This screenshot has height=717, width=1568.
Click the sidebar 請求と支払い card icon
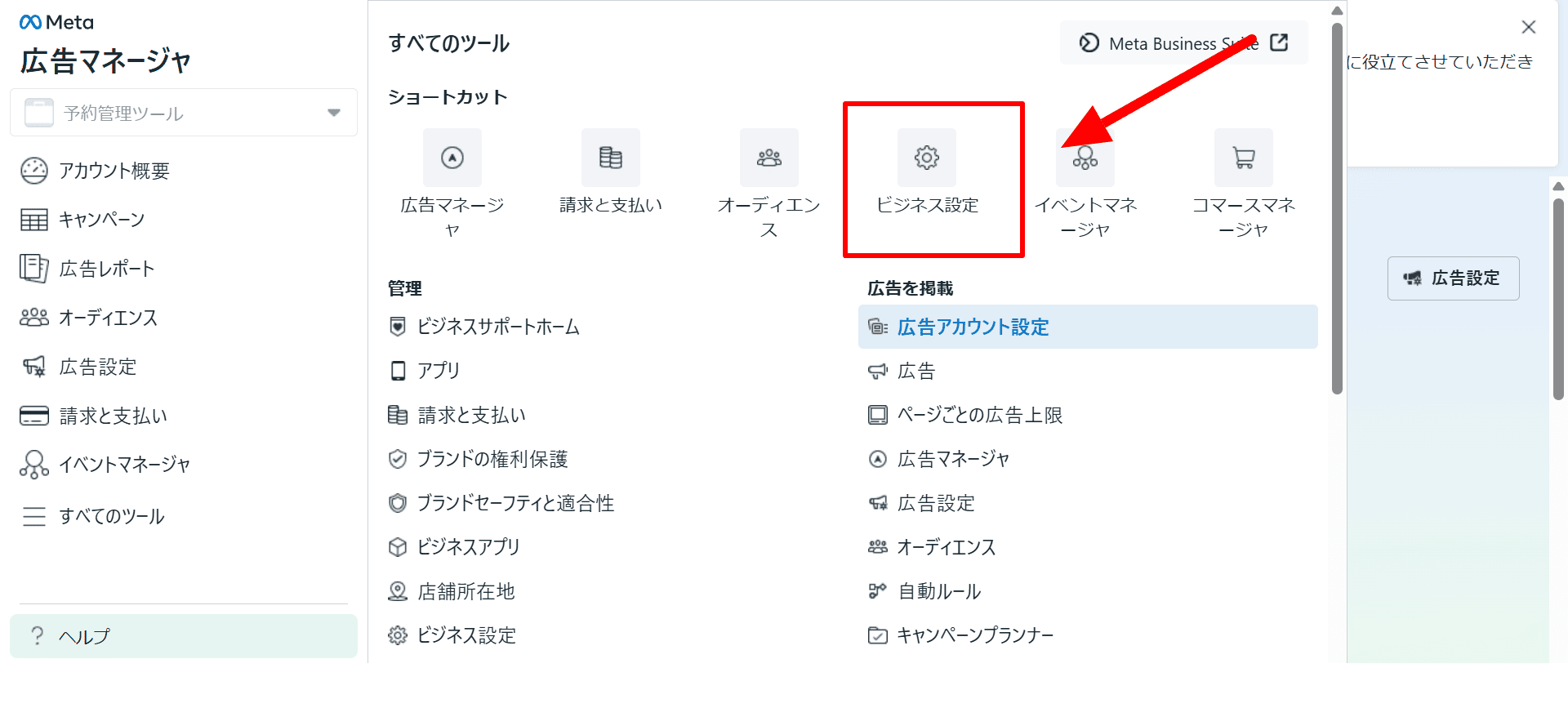[x=34, y=416]
